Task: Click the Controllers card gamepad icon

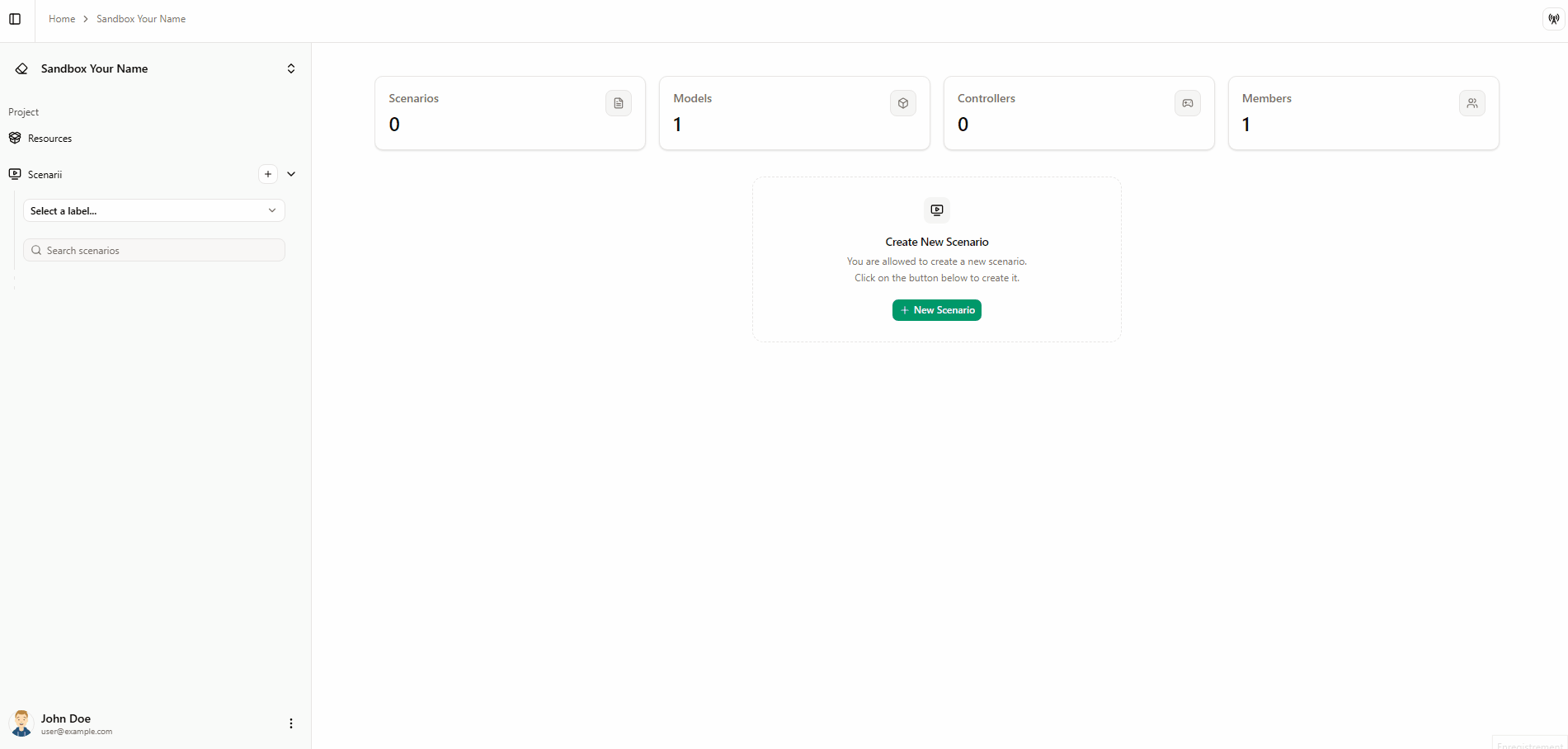Action: 1187,103
